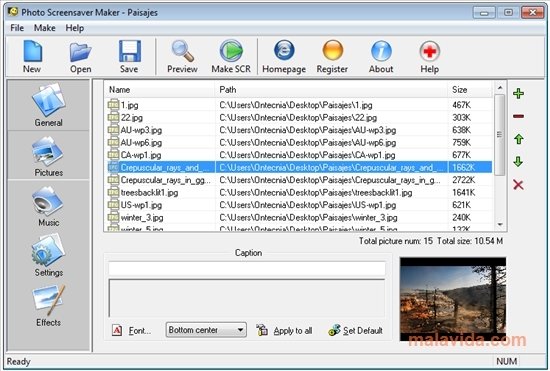Viewport: 550px width, 371px height.
Task: Click the Register toolbar icon
Action: coord(333,51)
